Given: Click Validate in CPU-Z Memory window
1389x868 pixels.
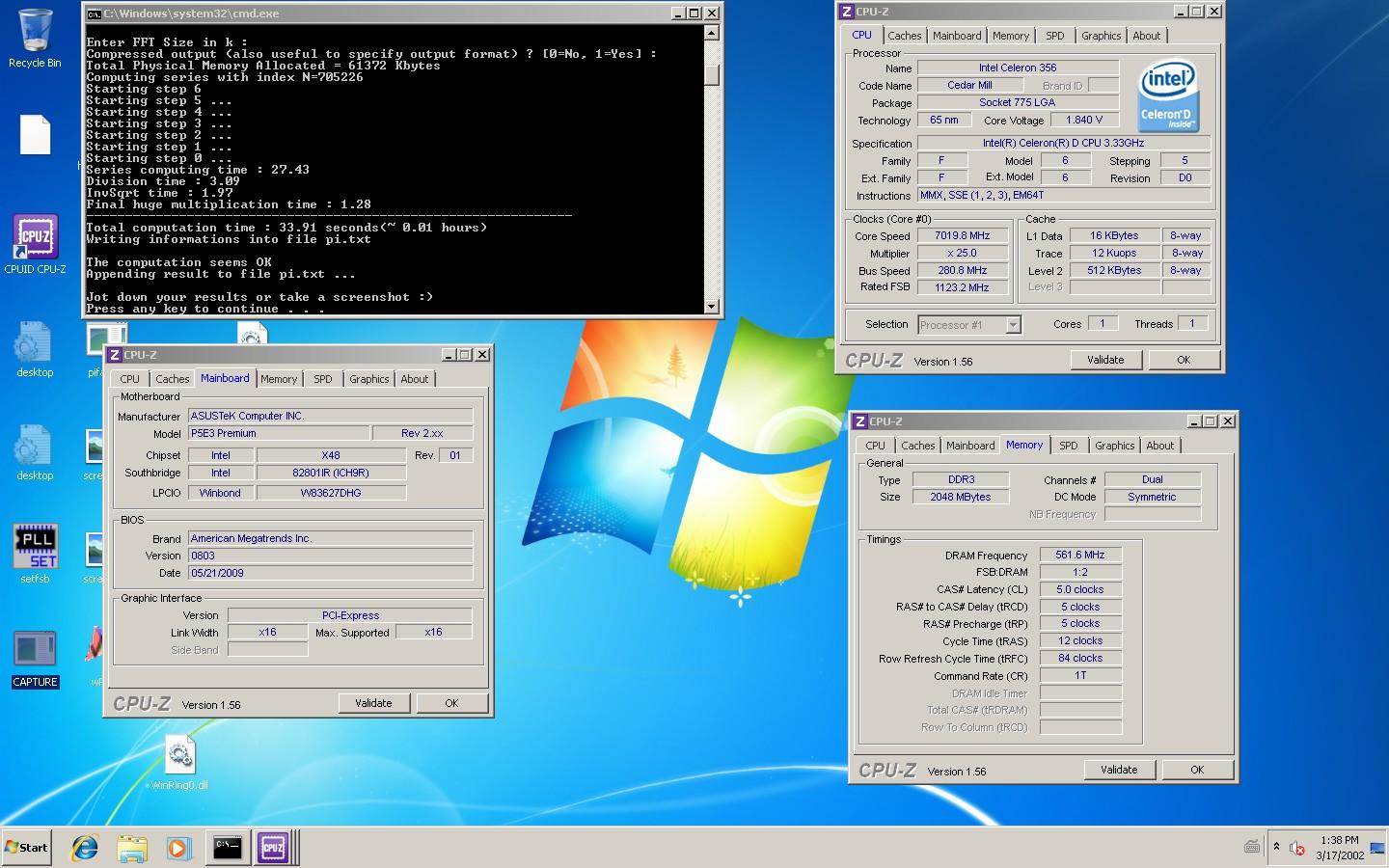Looking at the screenshot, I should click(x=1120, y=770).
